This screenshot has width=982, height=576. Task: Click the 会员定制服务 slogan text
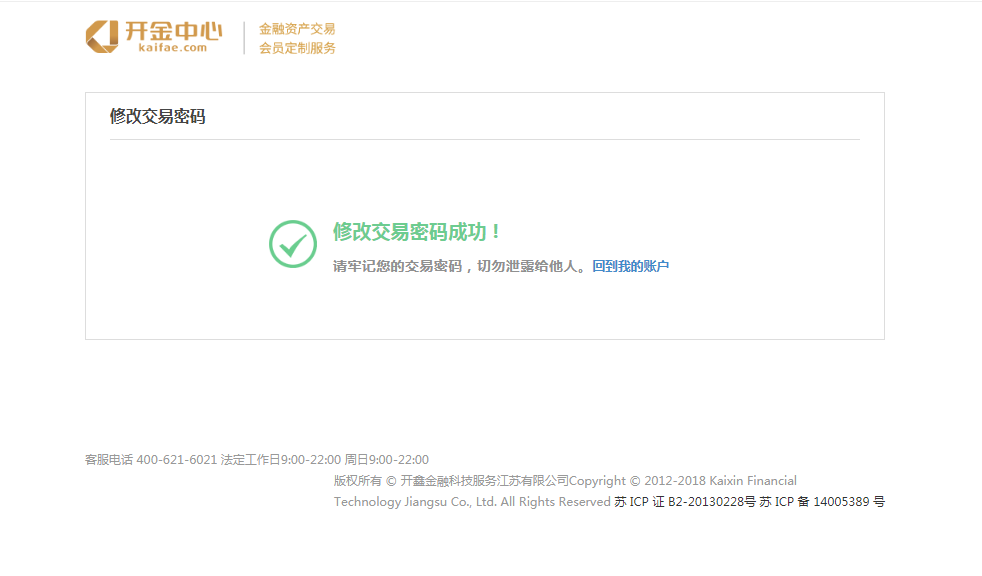(297, 48)
